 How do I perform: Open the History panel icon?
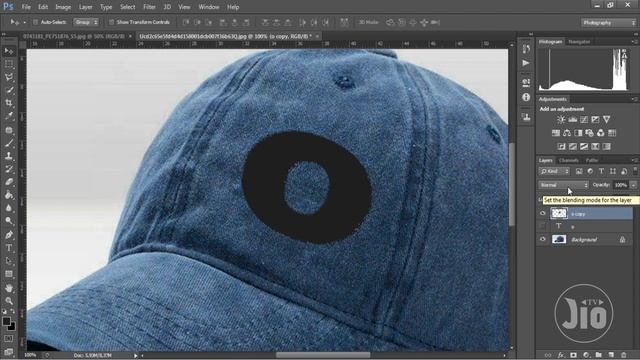point(526,49)
